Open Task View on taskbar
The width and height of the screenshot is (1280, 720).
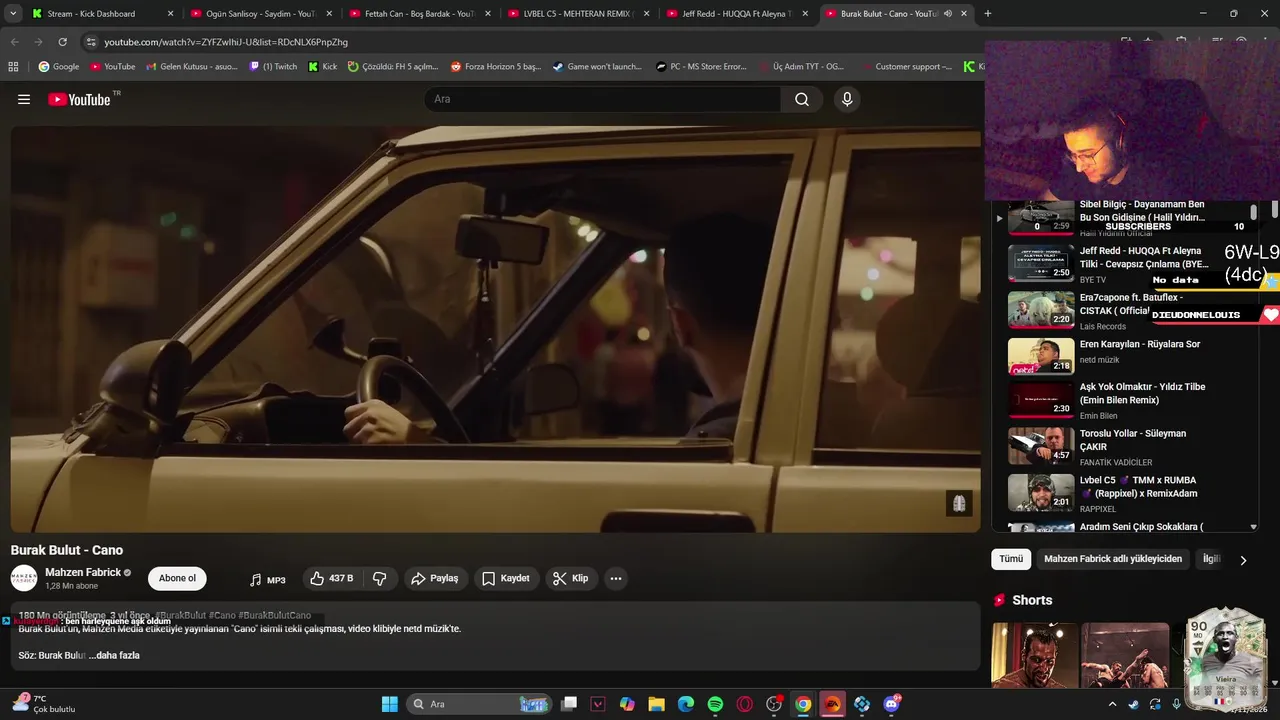569,704
